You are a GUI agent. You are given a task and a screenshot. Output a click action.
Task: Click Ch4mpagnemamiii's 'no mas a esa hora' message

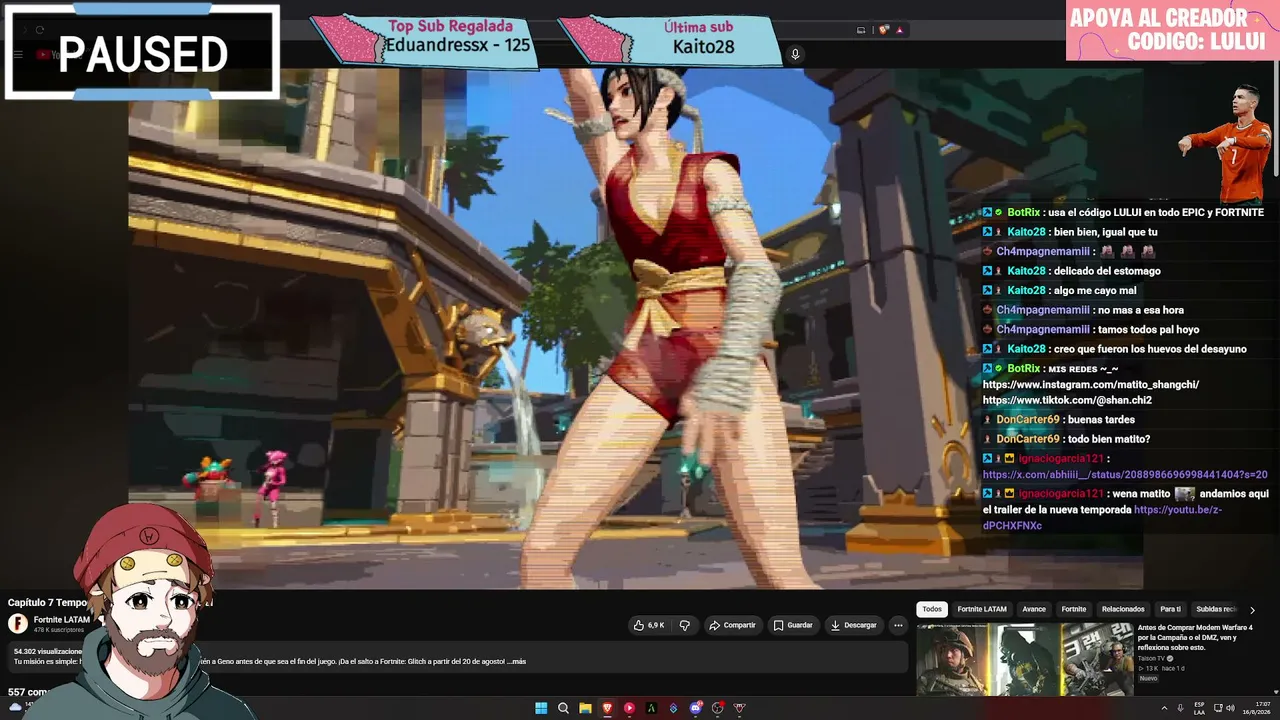click(1141, 310)
